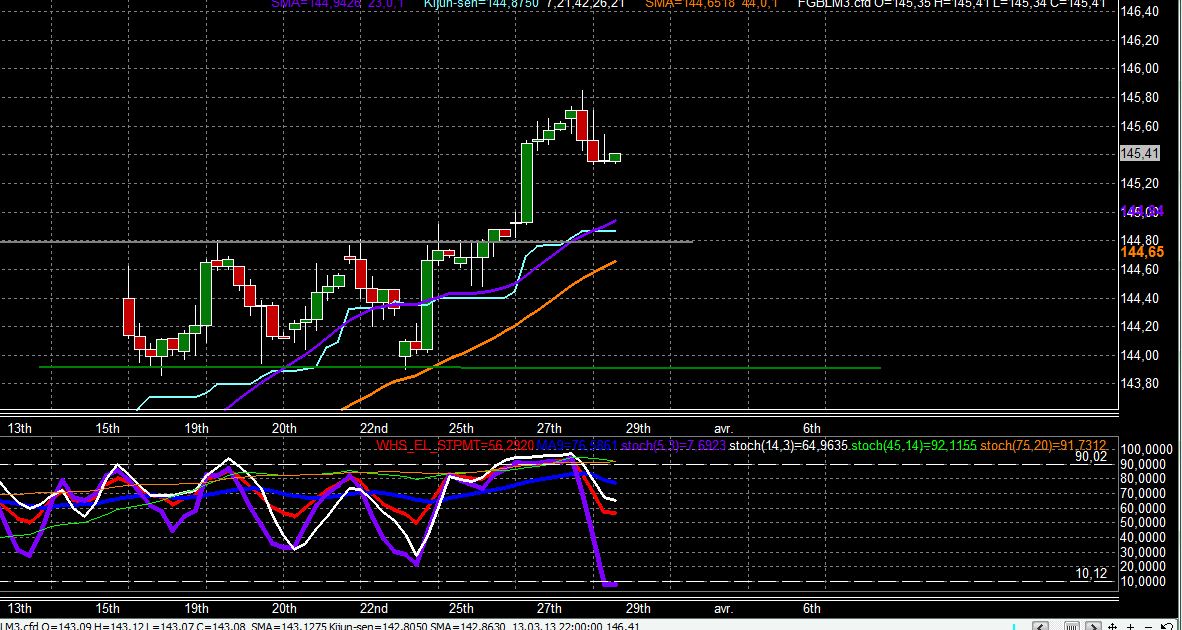
Task: Click the 100,0000 value on the indicator axis
Action: pyautogui.click(x=1147, y=450)
